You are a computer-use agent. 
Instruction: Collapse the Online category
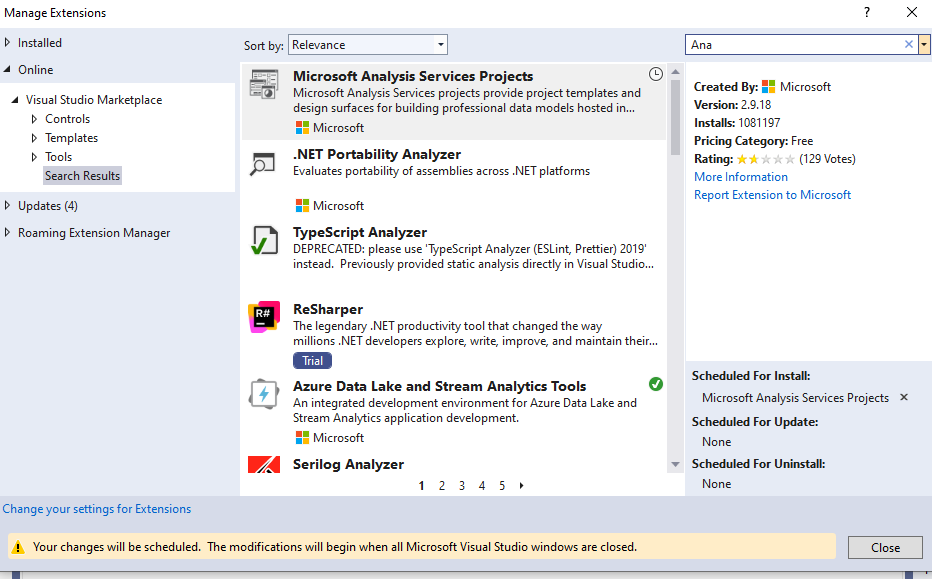[x=7, y=70]
